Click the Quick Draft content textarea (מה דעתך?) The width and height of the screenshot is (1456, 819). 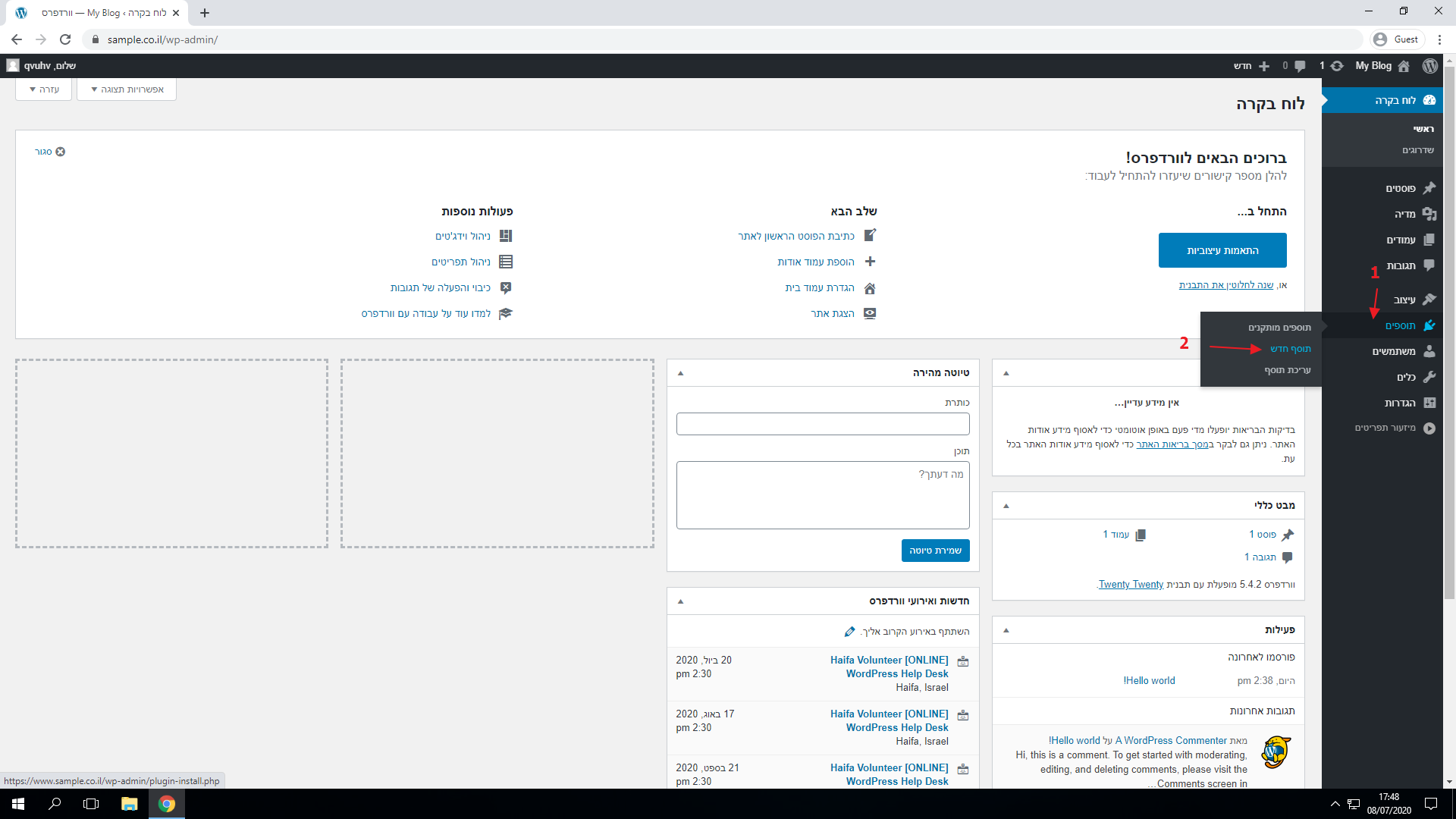pyautogui.click(x=823, y=495)
